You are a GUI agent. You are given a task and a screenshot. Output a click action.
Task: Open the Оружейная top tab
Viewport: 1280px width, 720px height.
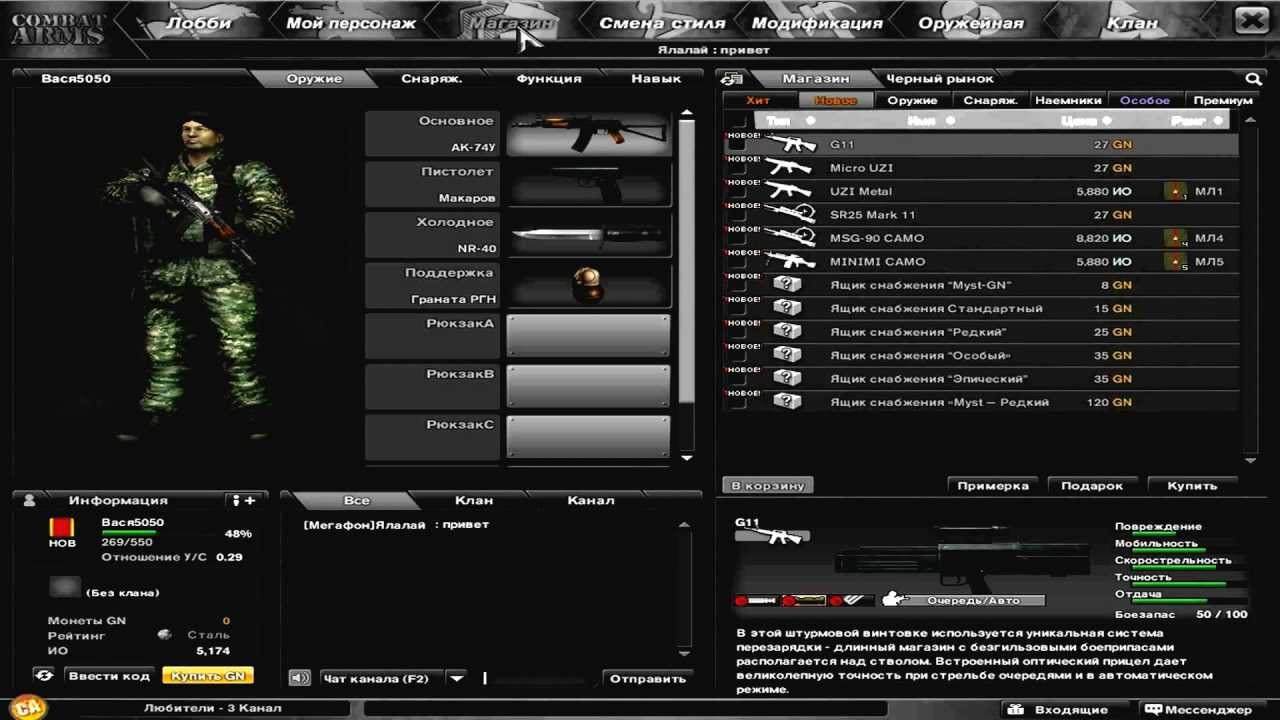point(971,23)
